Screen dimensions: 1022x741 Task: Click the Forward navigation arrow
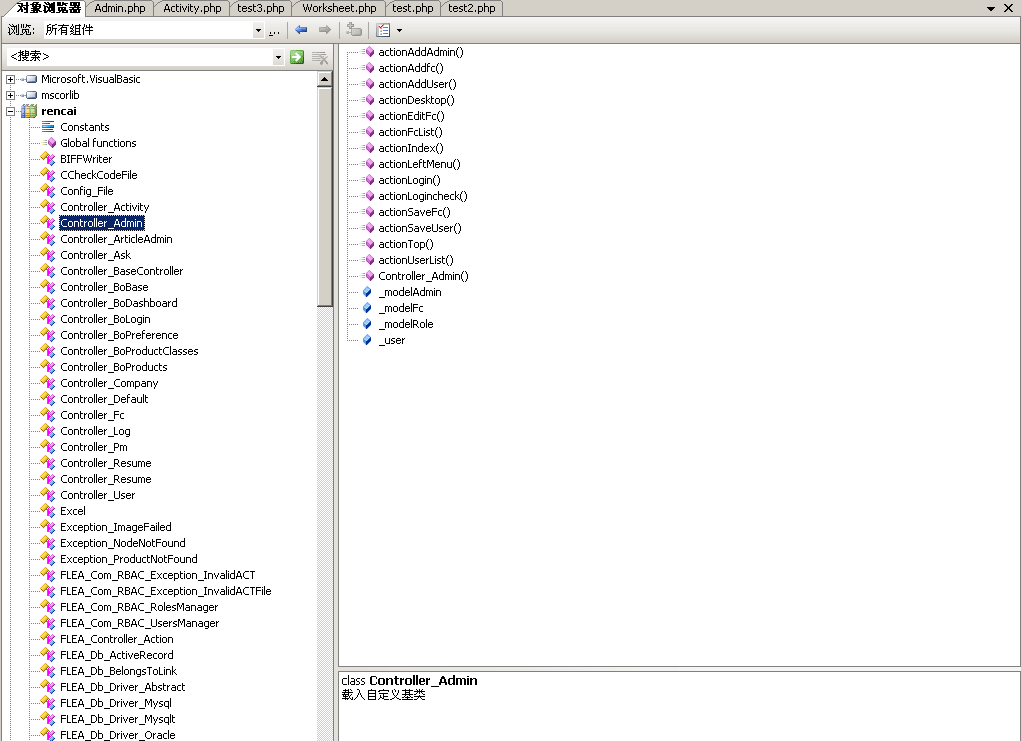click(x=324, y=30)
